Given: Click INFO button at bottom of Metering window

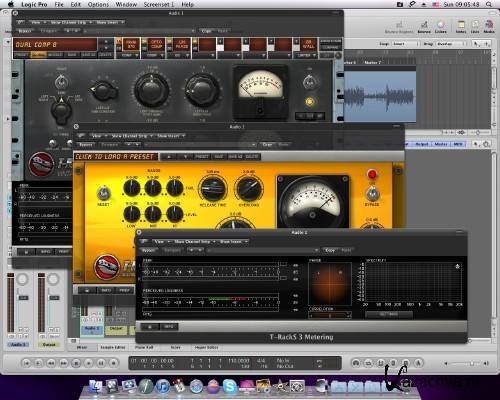Looking at the screenshot, I should coord(169,327).
